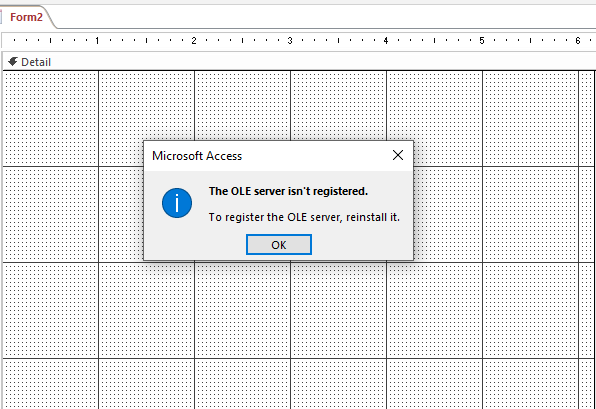The image size is (596, 409).
Task: Click the top-left grid cell of Detail section
Action: click(x=51, y=118)
